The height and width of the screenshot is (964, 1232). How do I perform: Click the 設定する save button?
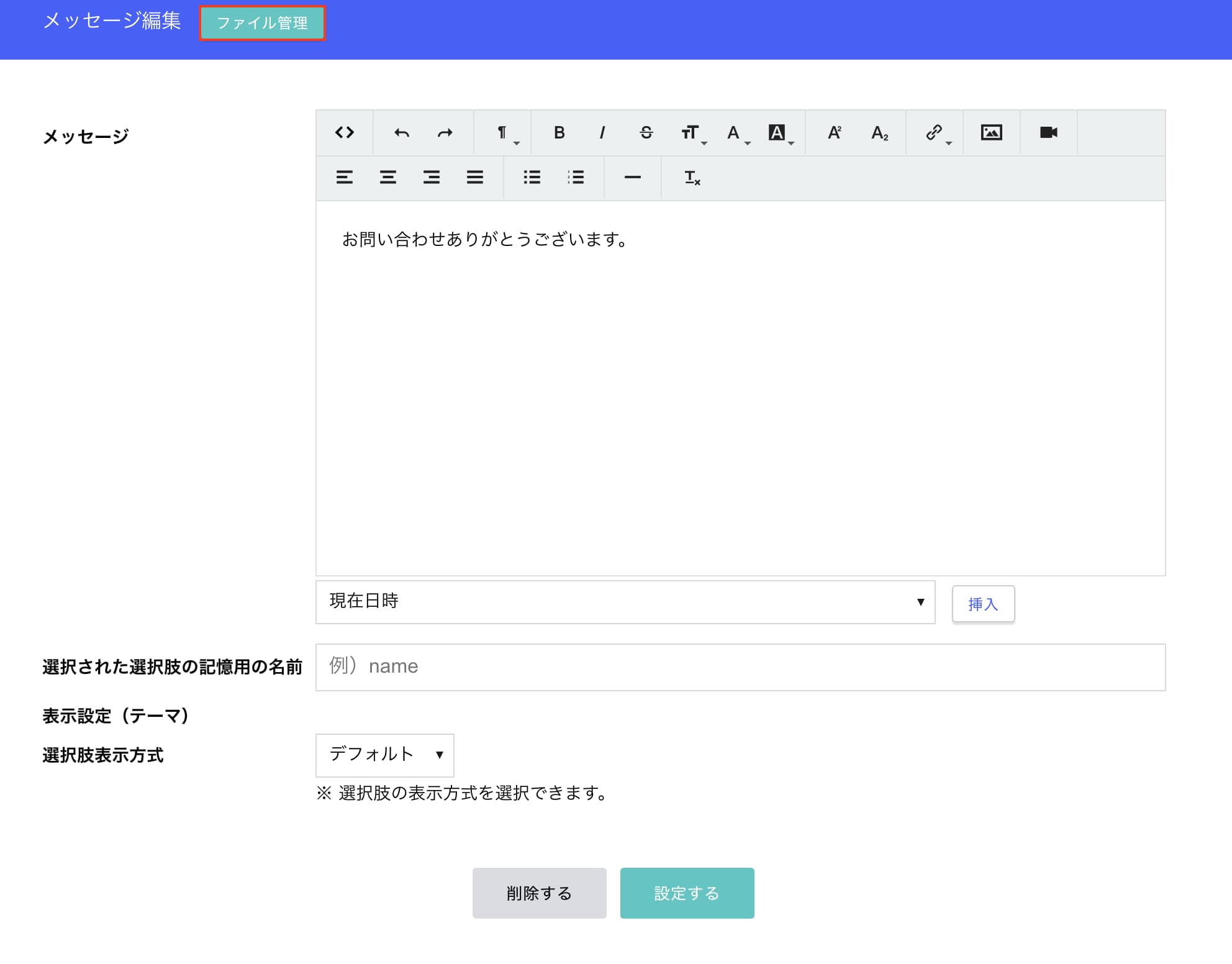687,893
